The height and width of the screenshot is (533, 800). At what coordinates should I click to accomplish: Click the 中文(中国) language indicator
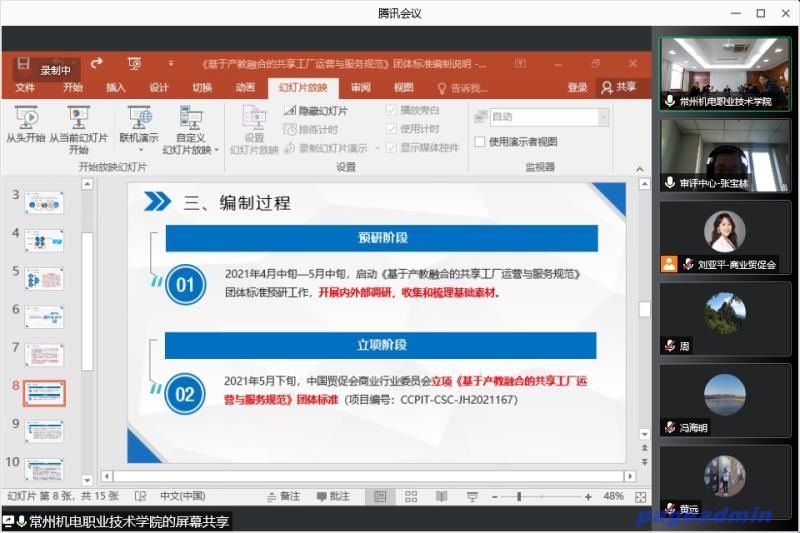tap(183, 496)
